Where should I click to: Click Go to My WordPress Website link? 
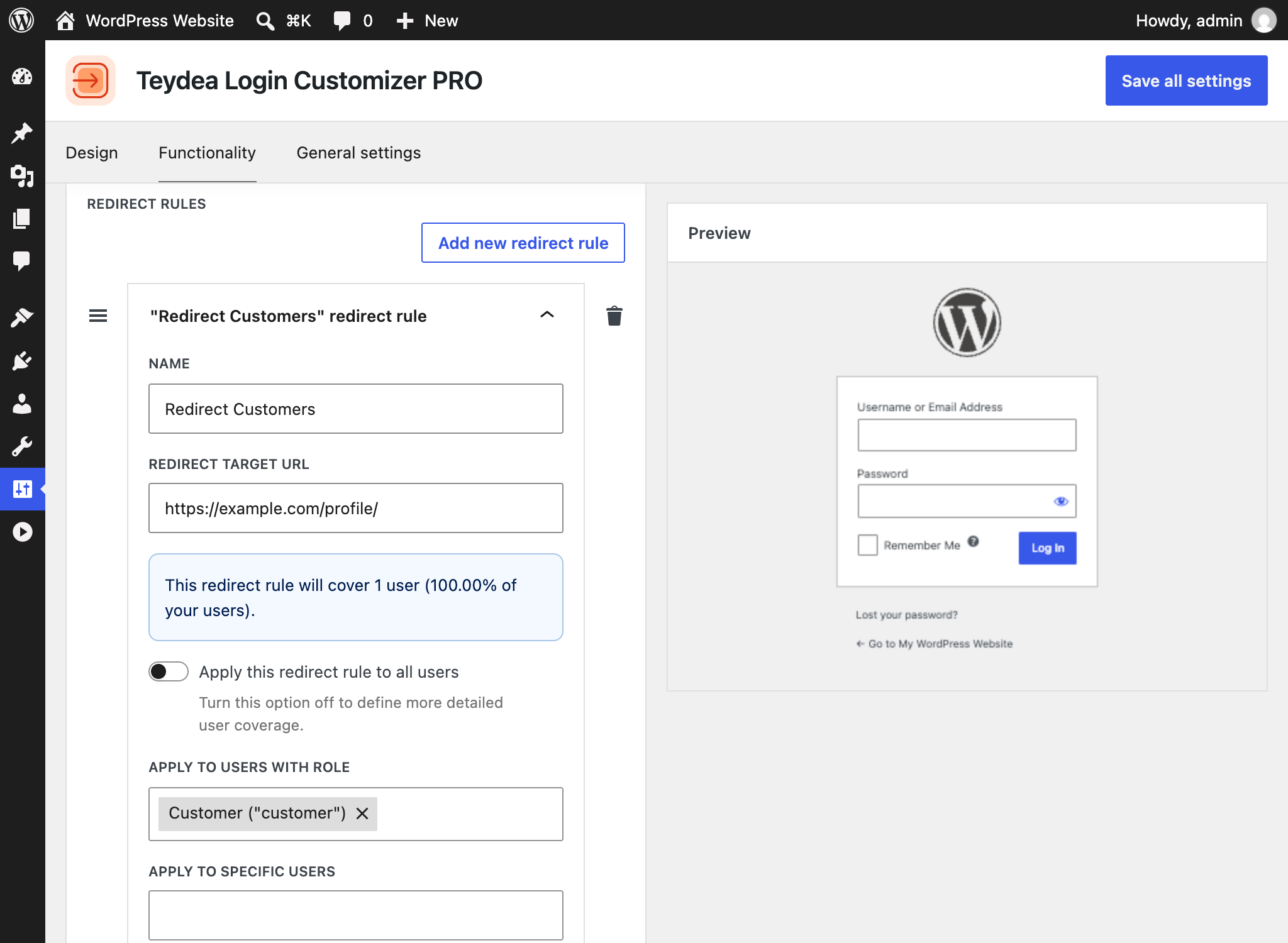pyautogui.click(x=935, y=644)
